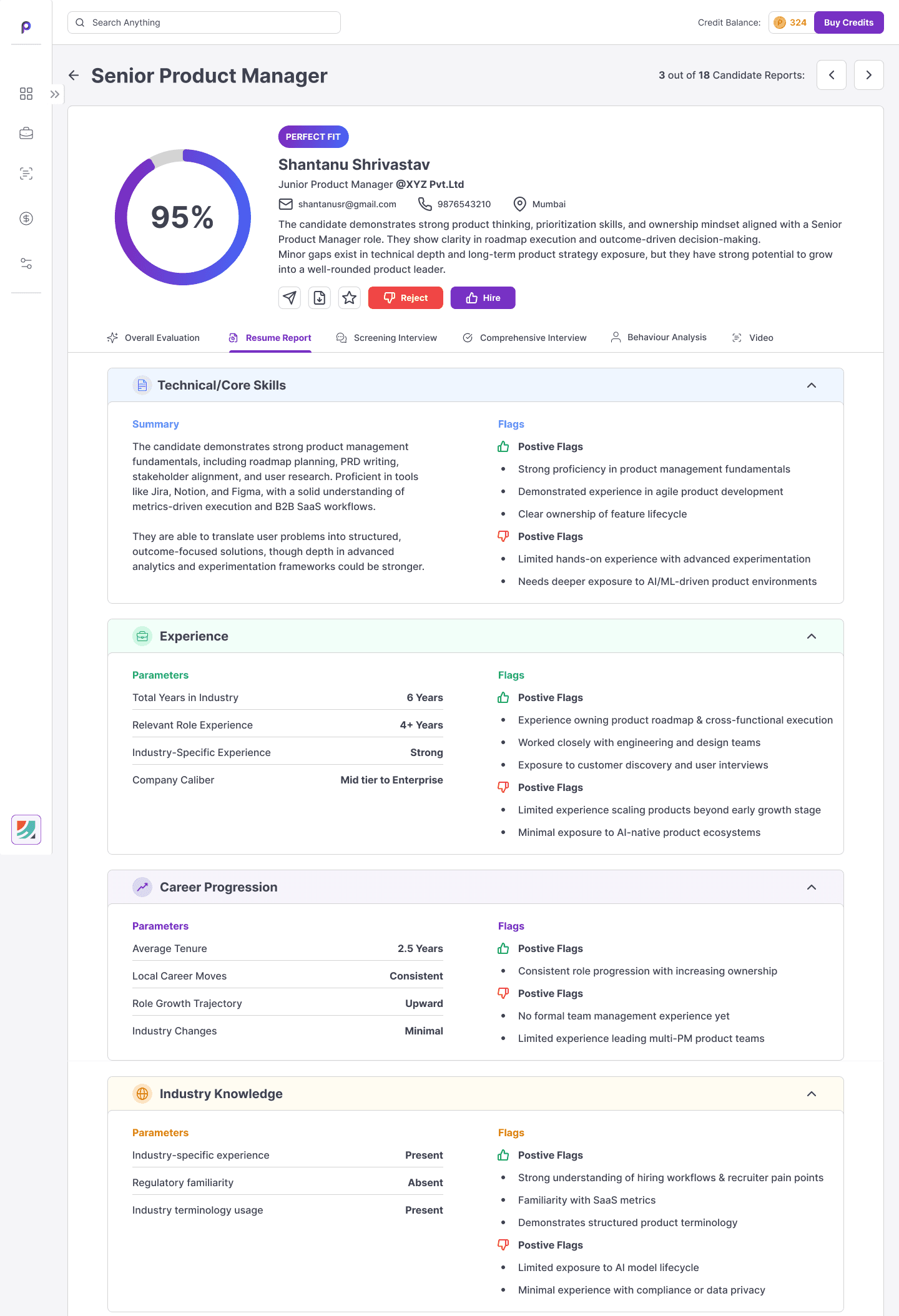This screenshot has width=899, height=1316.
Task: Click the phone icon next to 9876543210
Action: [425, 204]
